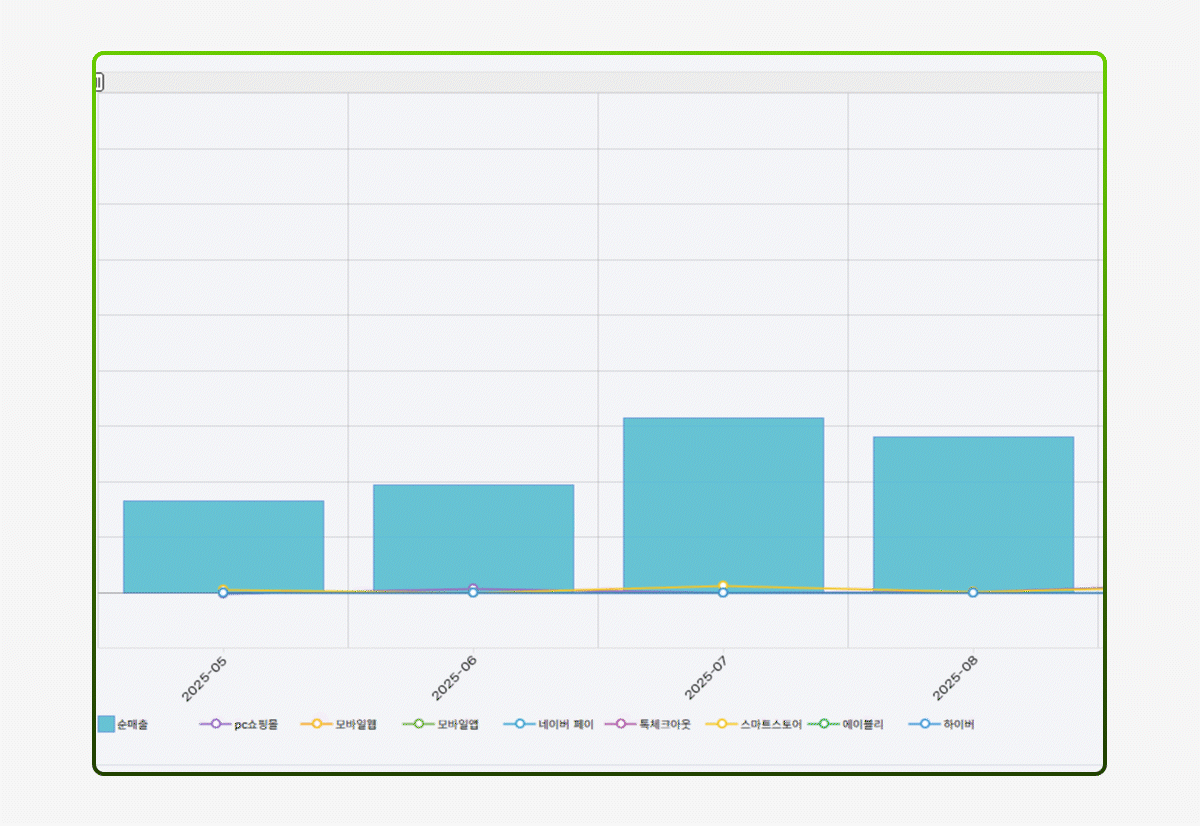Select the 2025-06 net sales bar

tap(473, 537)
